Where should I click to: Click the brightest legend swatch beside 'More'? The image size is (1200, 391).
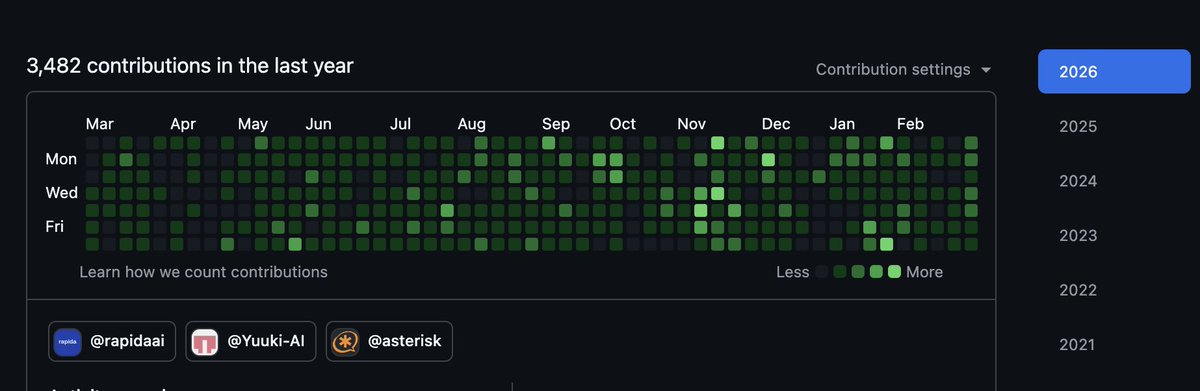(894, 272)
